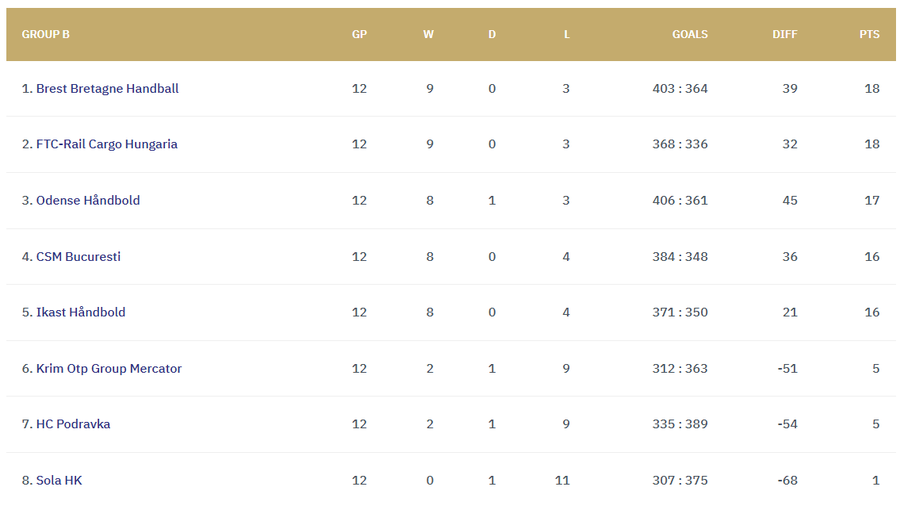Open Brest Bretagne Handball team link
900x506 pixels.
107,89
